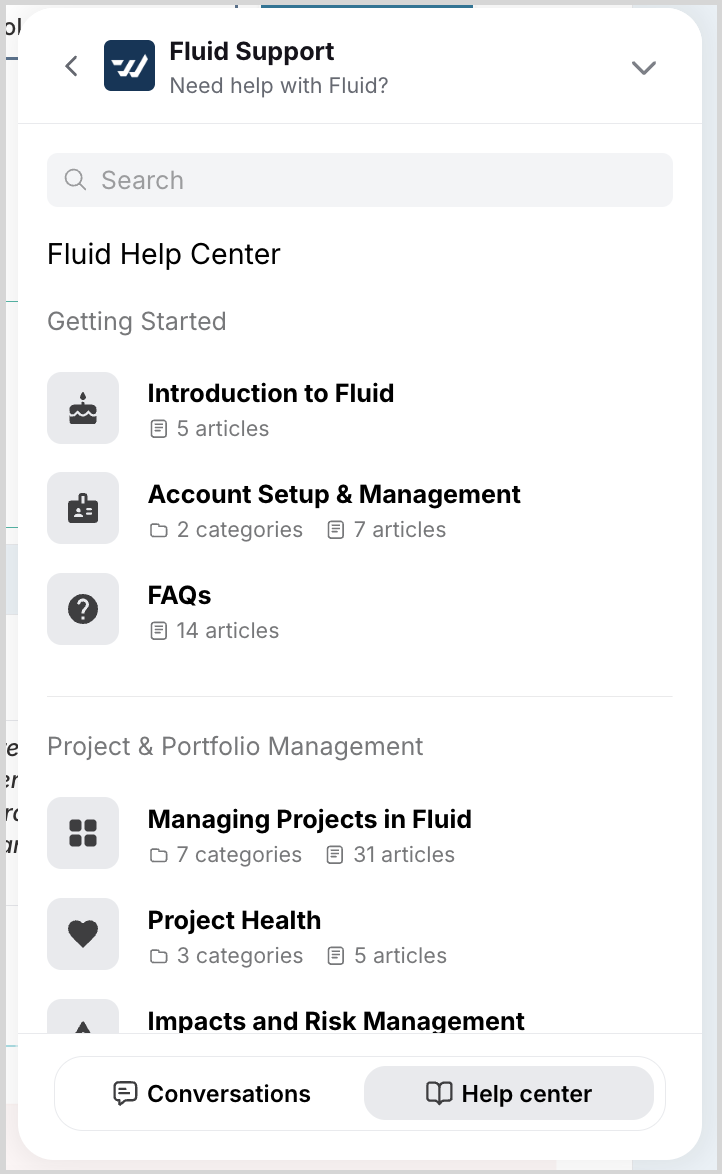This screenshot has width=722, height=1174.
Task: Click the Impacts and Risk triangle icon
Action: point(83,1022)
